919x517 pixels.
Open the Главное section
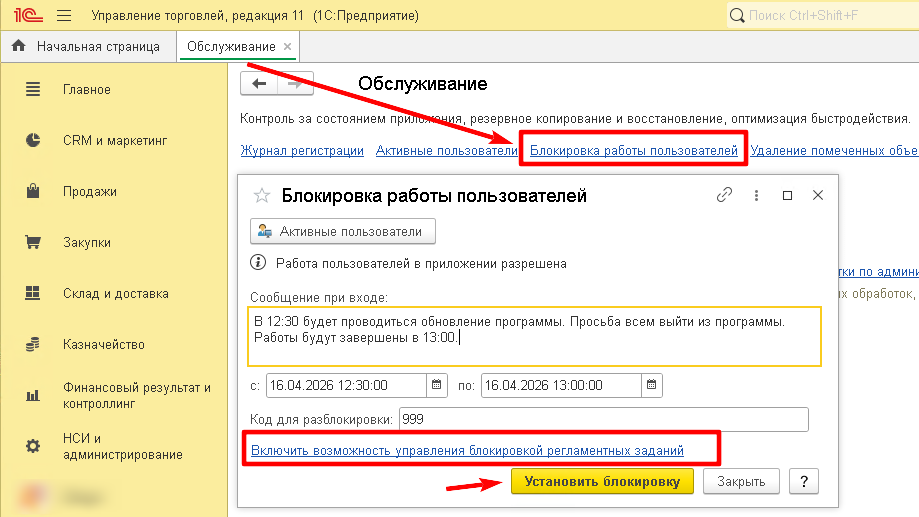87,90
